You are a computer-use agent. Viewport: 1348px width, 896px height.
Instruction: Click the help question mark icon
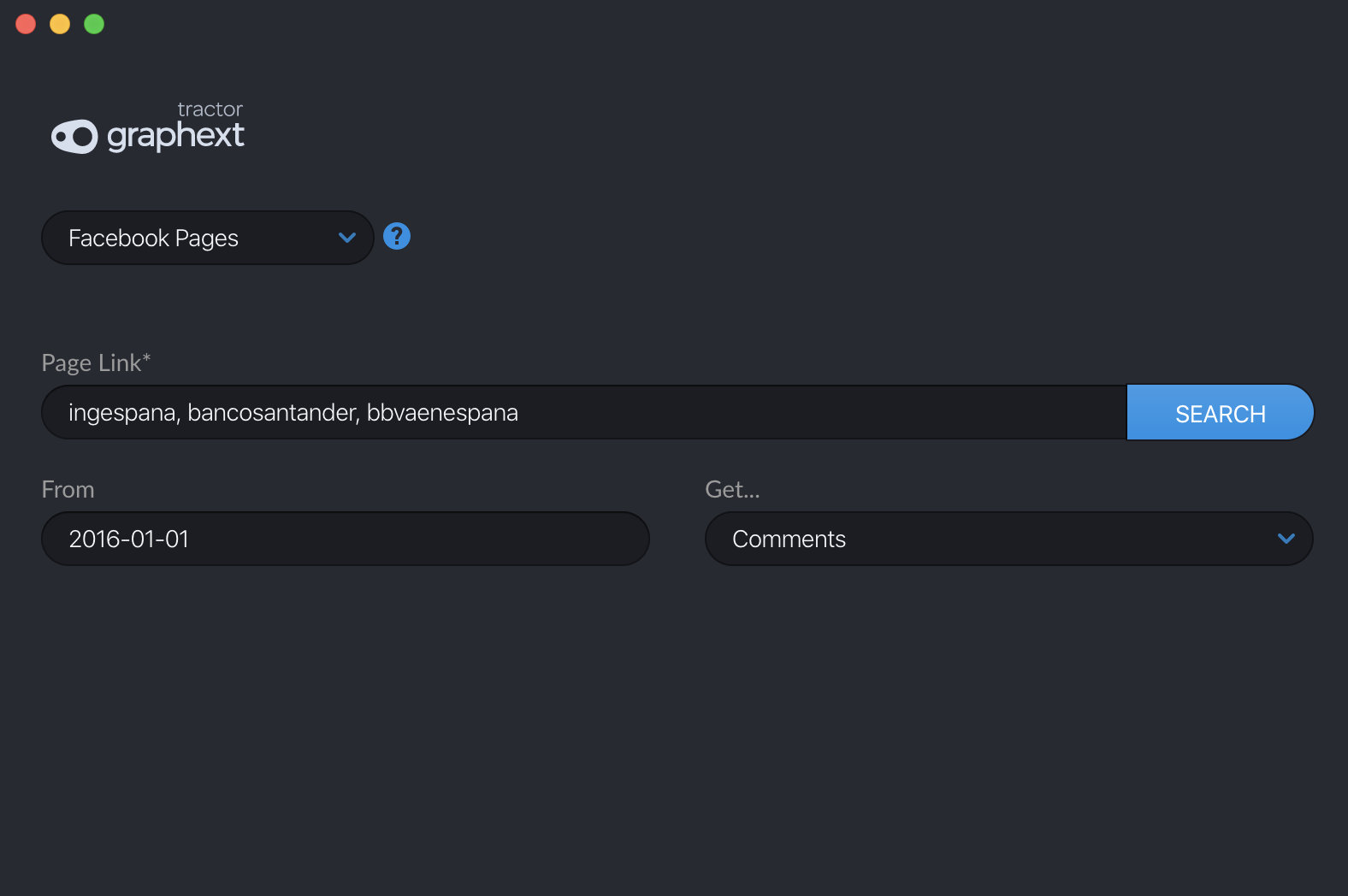click(397, 236)
